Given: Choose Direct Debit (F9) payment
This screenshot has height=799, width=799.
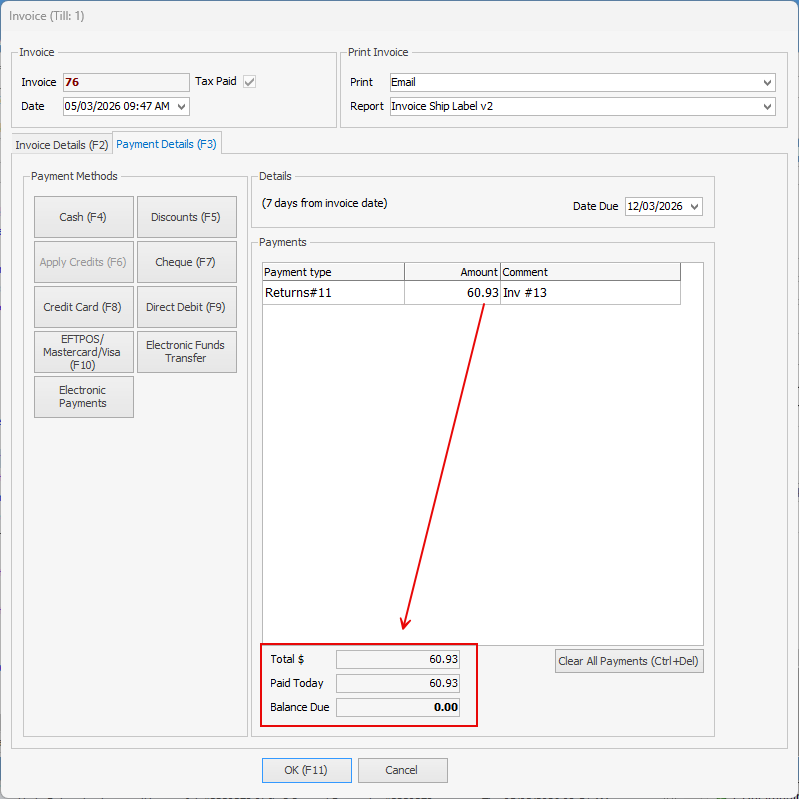Looking at the screenshot, I should (187, 307).
